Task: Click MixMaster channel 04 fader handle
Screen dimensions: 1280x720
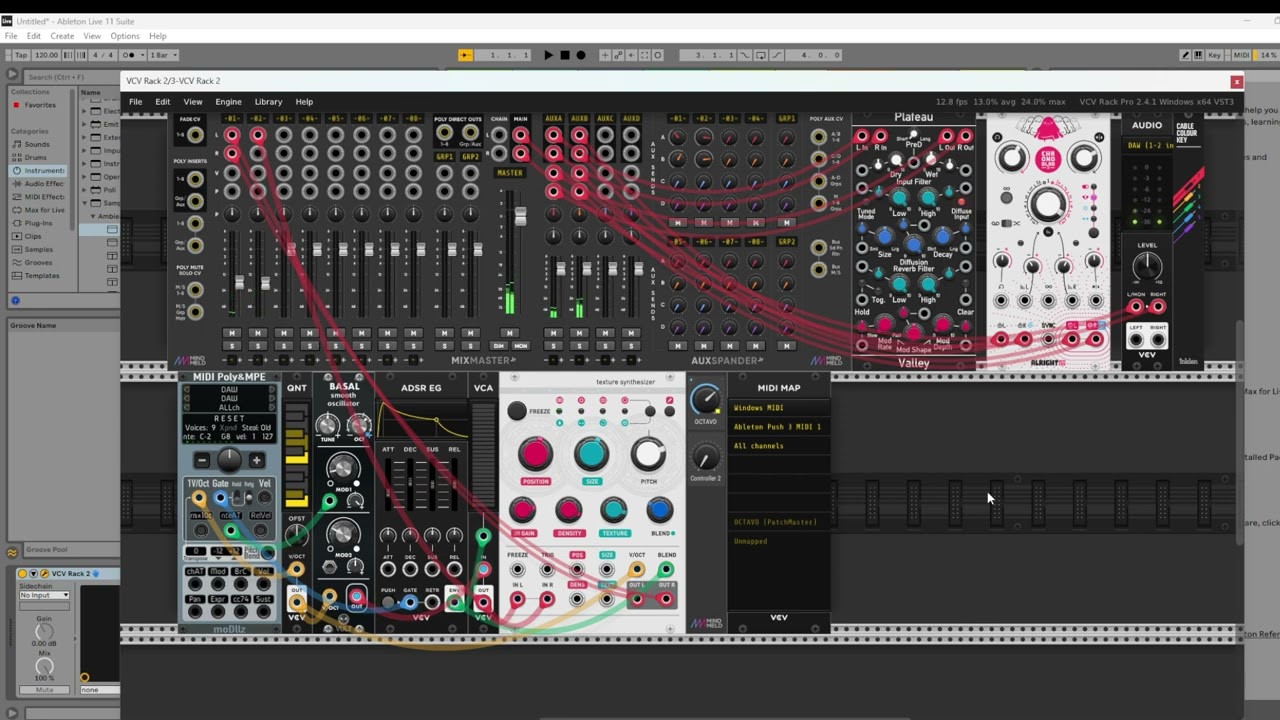Action: point(317,249)
